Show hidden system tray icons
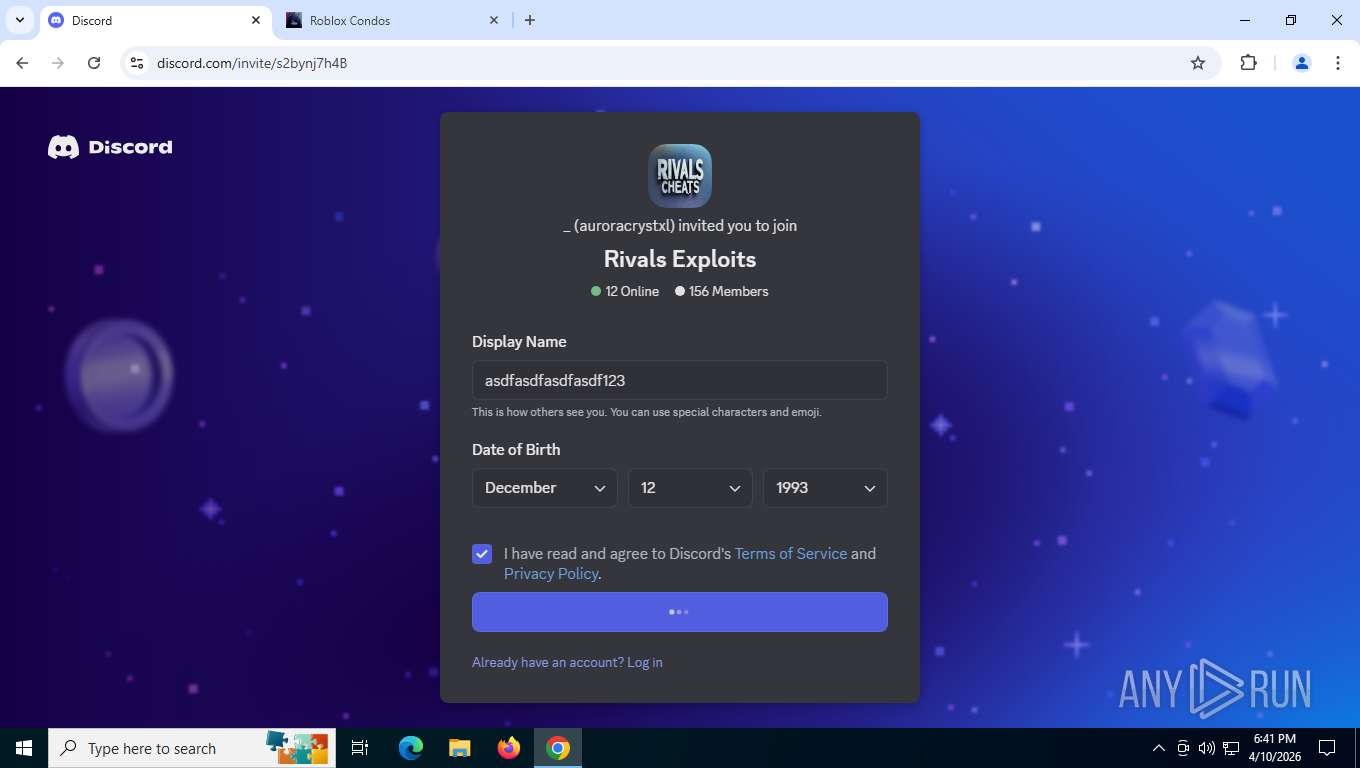The height and width of the screenshot is (768, 1360). [1159, 748]
